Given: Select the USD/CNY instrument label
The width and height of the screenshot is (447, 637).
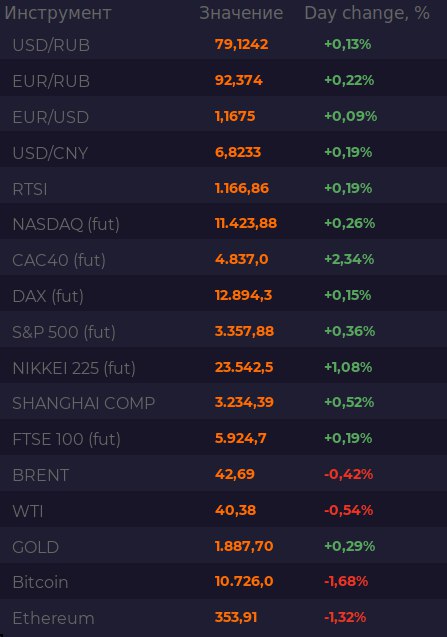Looking at the screenshot, I should (50, 153).
